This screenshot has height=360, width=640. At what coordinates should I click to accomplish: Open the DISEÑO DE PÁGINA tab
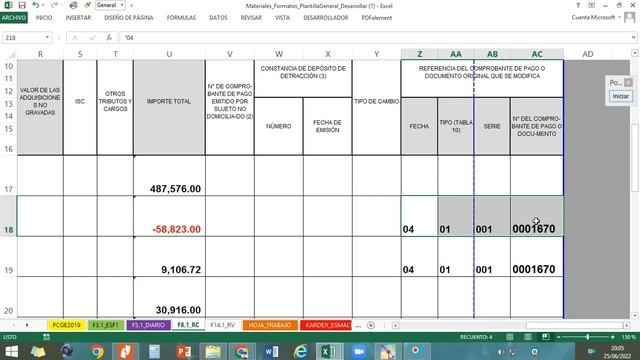(129, 18)
